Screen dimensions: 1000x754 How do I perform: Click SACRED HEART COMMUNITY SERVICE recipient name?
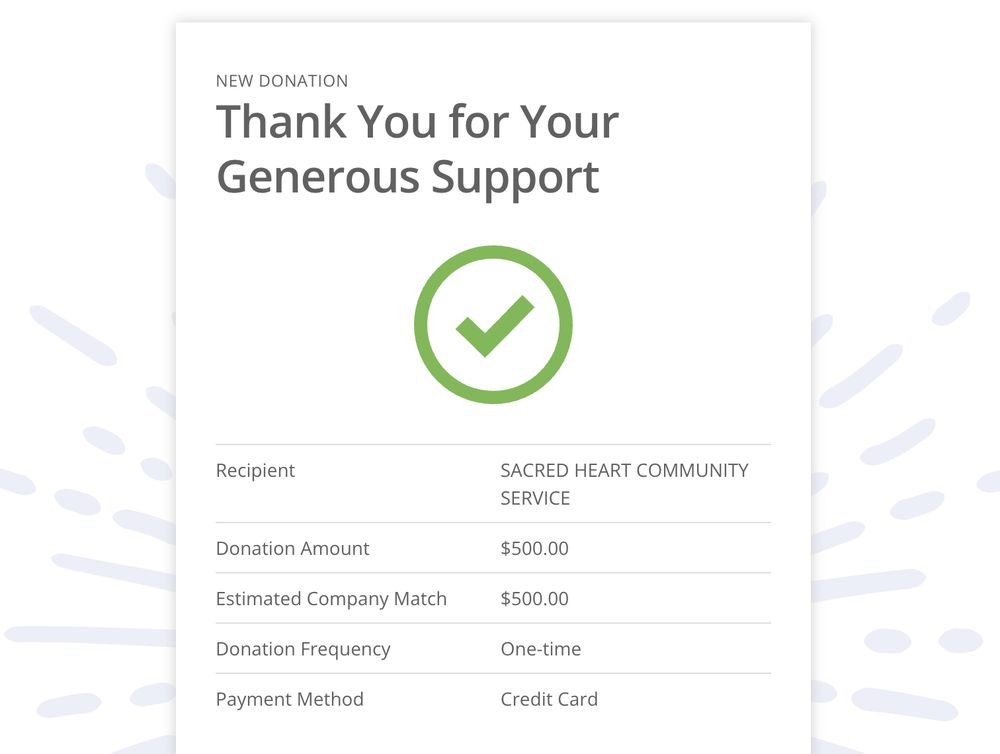point(624,484)
